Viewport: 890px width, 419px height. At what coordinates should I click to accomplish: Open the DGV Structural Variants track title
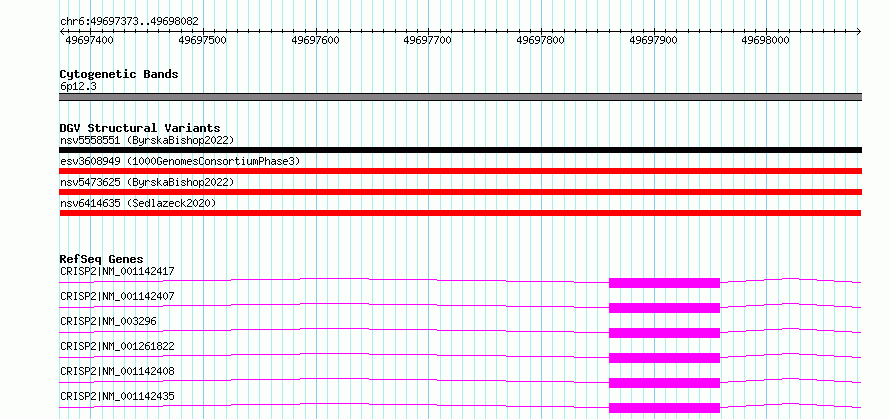[x=140, y=128]
